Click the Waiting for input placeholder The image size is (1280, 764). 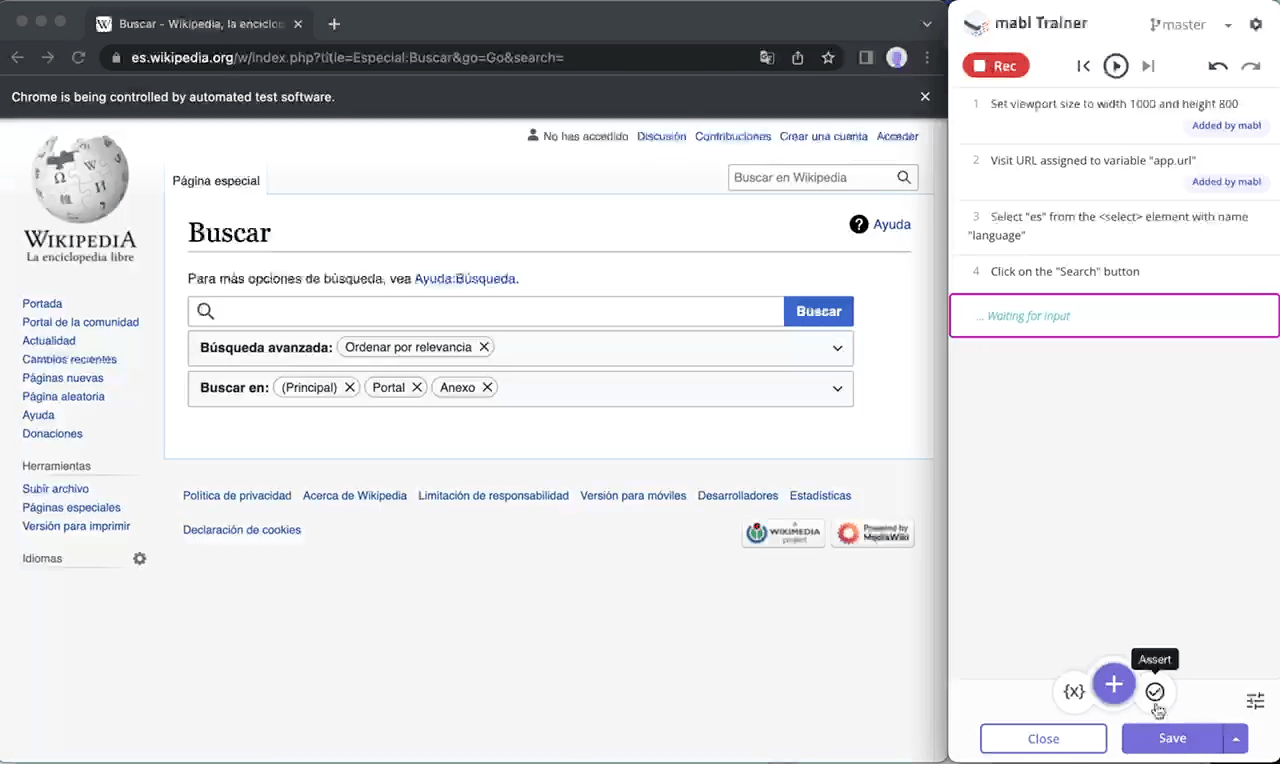click(x=1114, y=315)
